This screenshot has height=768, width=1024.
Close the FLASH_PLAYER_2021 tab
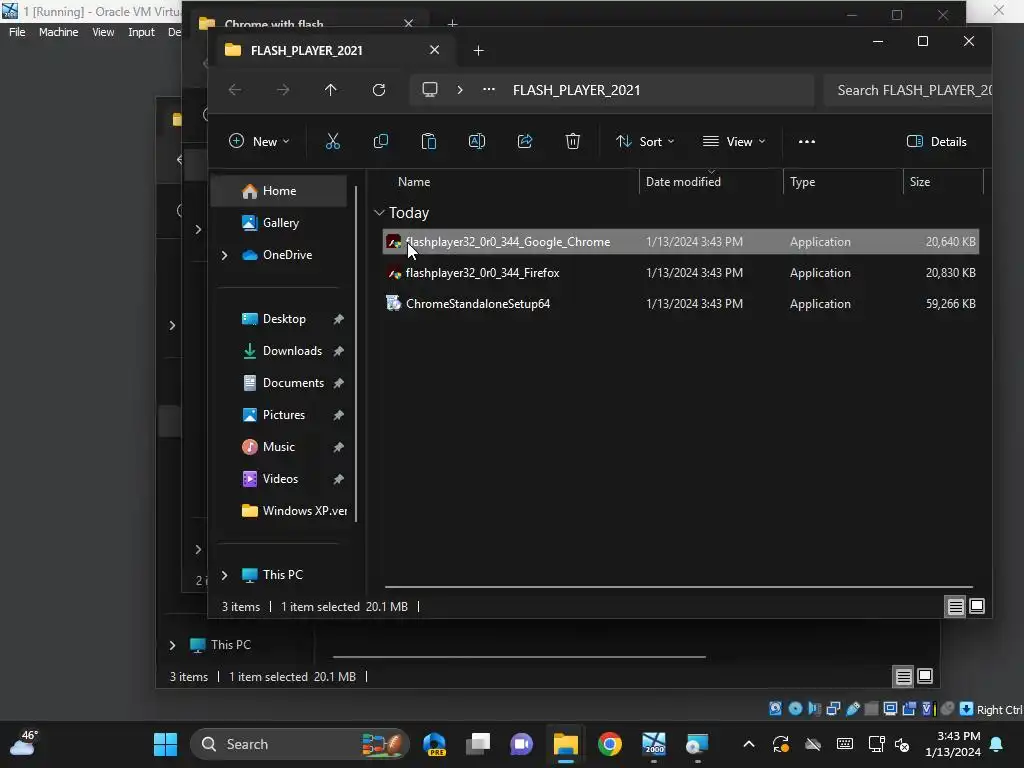[x=434, y=50]
